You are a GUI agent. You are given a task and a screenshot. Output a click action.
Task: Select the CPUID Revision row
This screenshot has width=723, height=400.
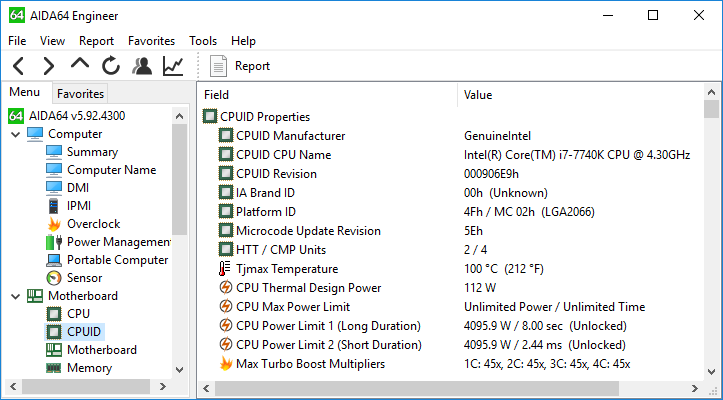pos(452,174)
